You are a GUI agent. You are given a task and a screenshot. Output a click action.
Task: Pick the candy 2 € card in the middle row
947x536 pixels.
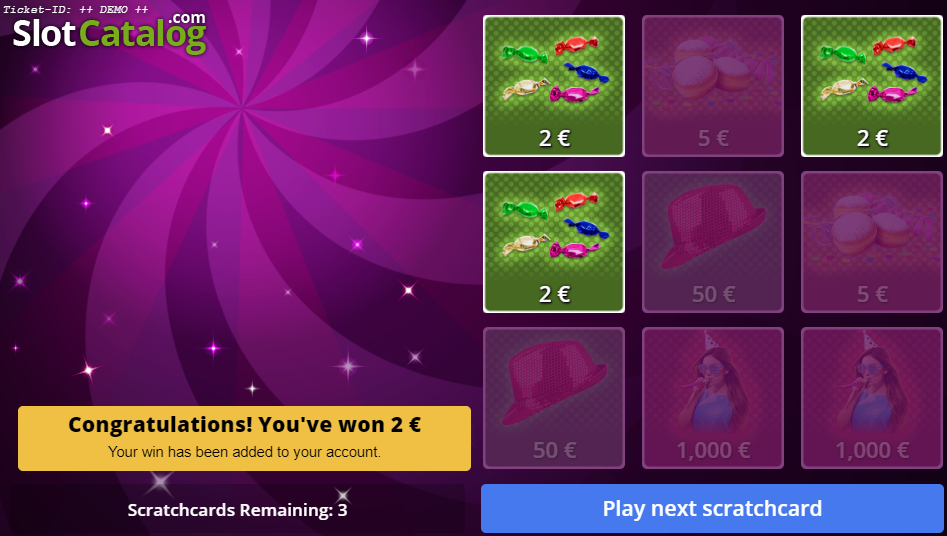554,242
